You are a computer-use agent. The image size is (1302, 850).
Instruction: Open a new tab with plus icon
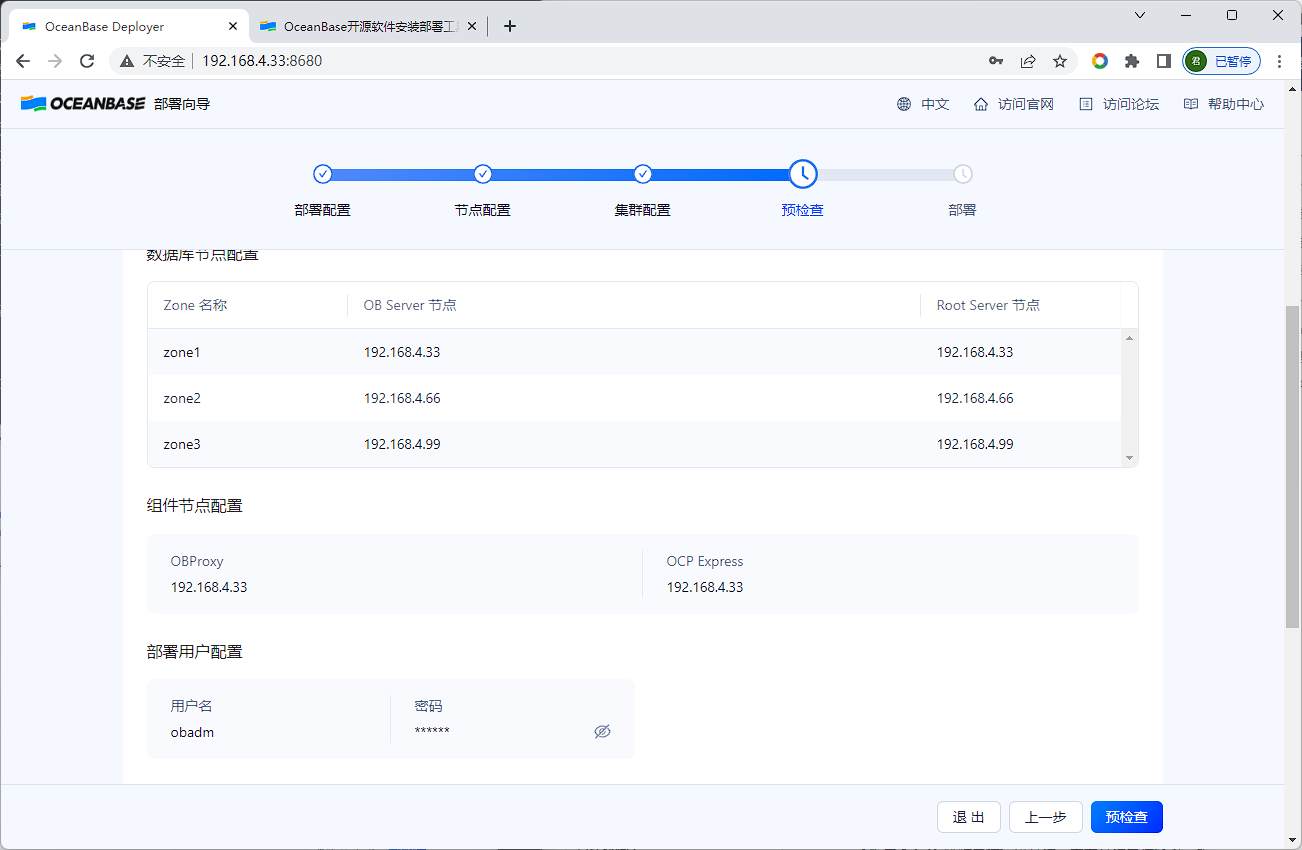point(510,26)
